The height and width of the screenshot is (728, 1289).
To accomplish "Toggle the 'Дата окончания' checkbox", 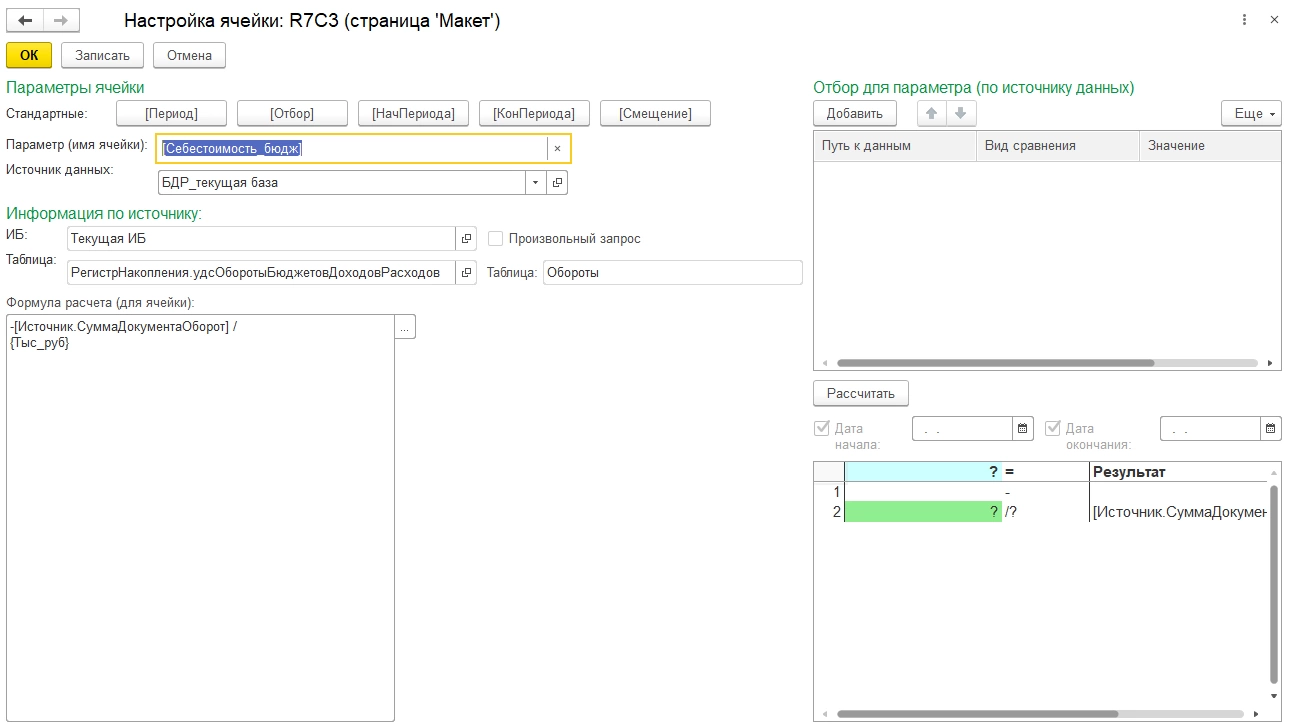I will [x=1053, y=428].
